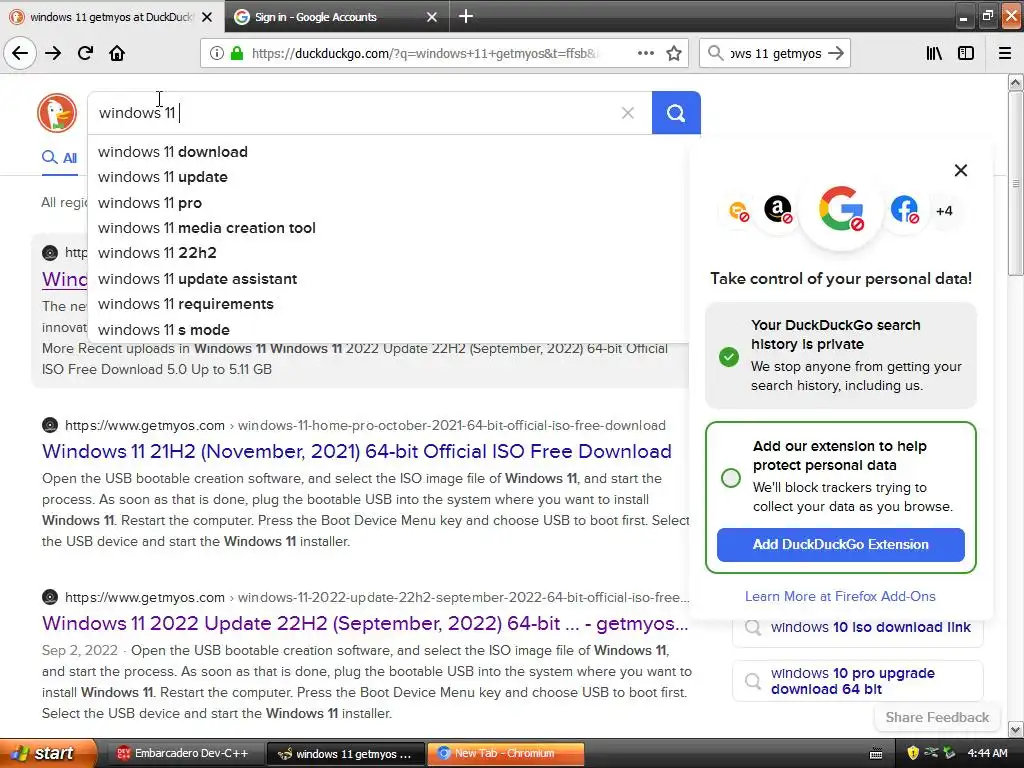Switch to windows 11 getmyos DuckDuckGo tab

(111, 17)
